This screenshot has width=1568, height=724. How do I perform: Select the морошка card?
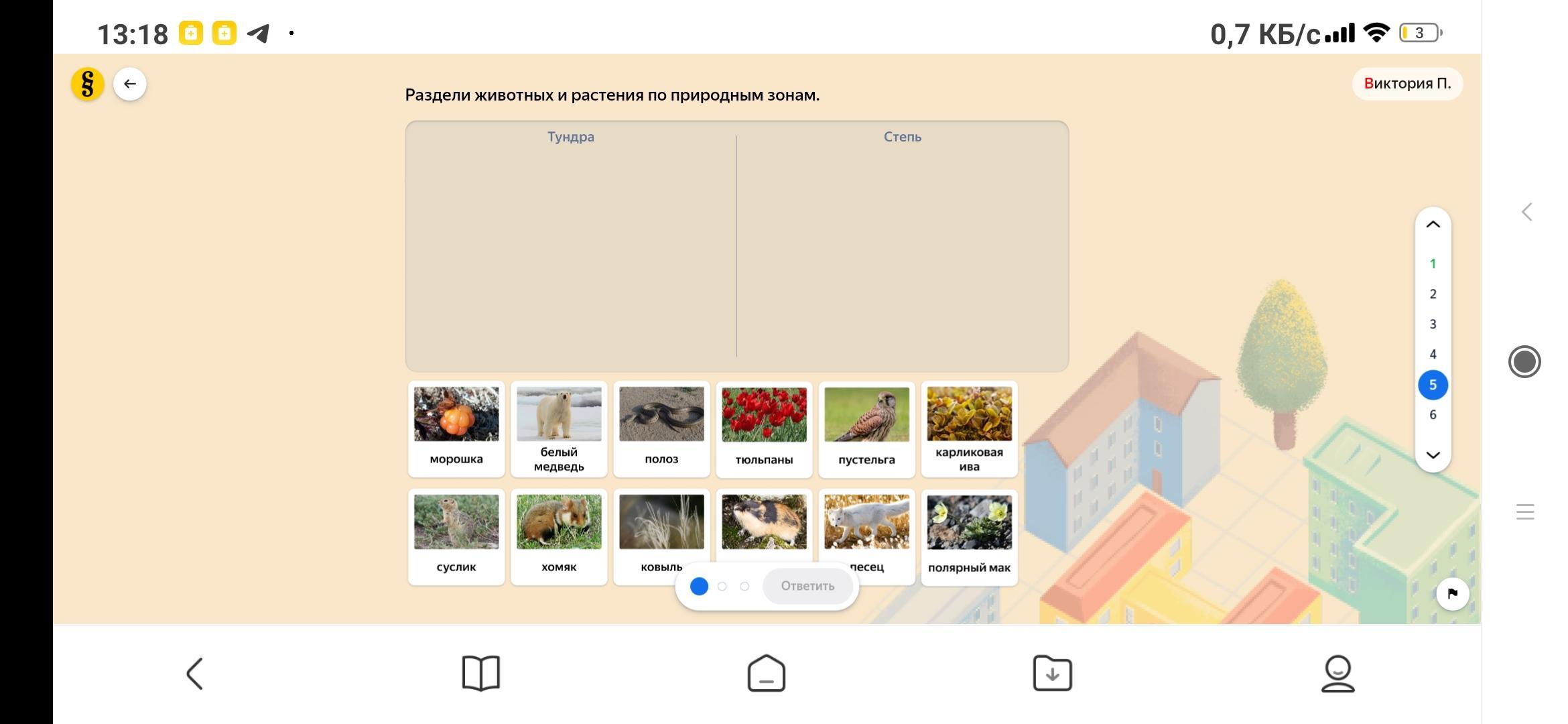[x=456, y=429]
